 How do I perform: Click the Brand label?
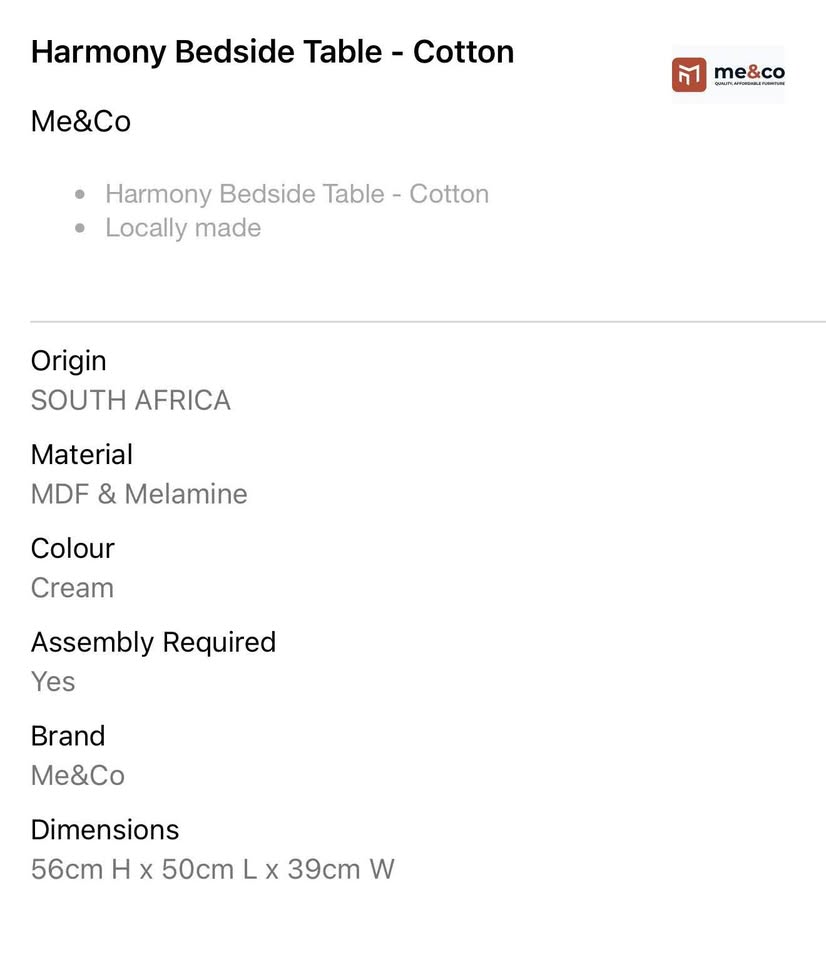(68, 736)
